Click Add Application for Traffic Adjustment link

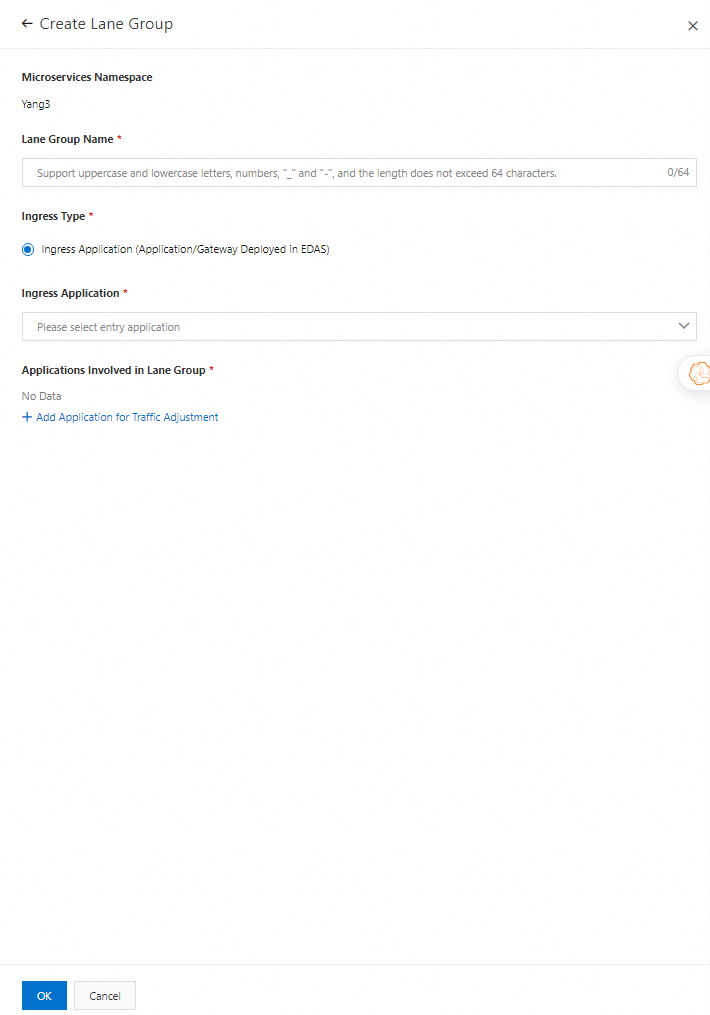[127, 417]
